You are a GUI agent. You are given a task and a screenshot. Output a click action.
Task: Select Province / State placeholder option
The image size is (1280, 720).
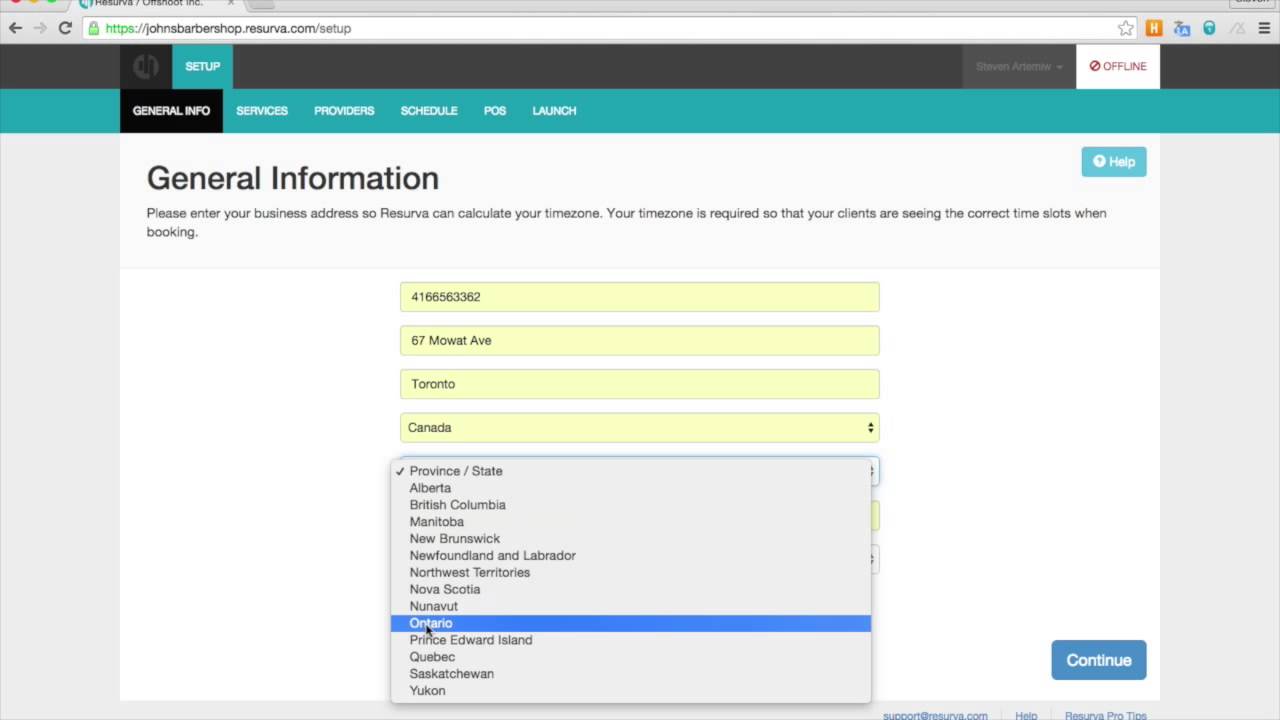pos(631,471)
